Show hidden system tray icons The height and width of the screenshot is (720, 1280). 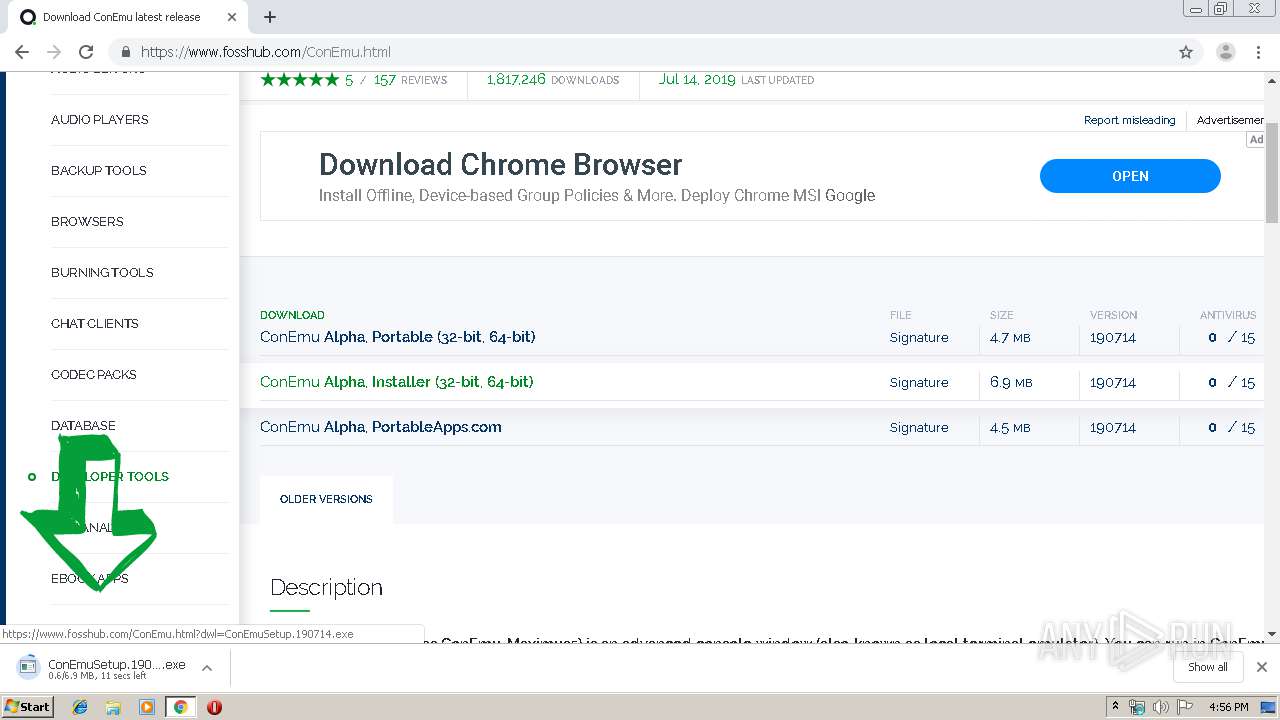tap(1115, 707)
